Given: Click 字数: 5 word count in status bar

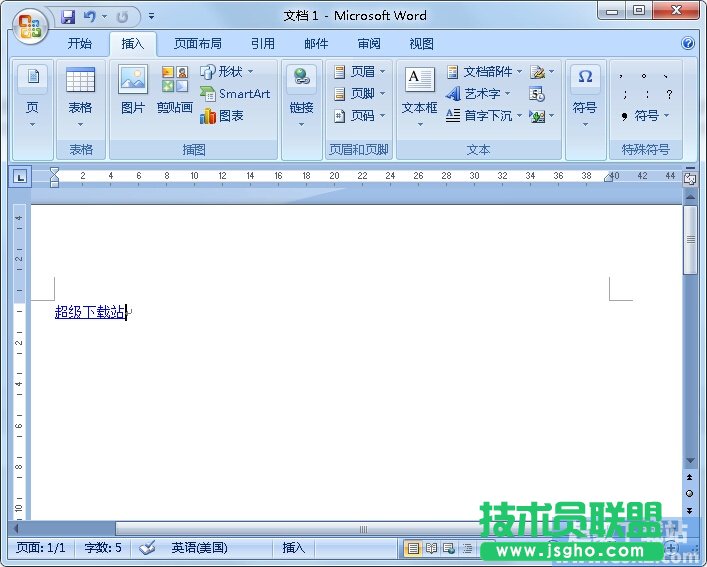Looking at the screenshot, I should [x=103, y=548].
